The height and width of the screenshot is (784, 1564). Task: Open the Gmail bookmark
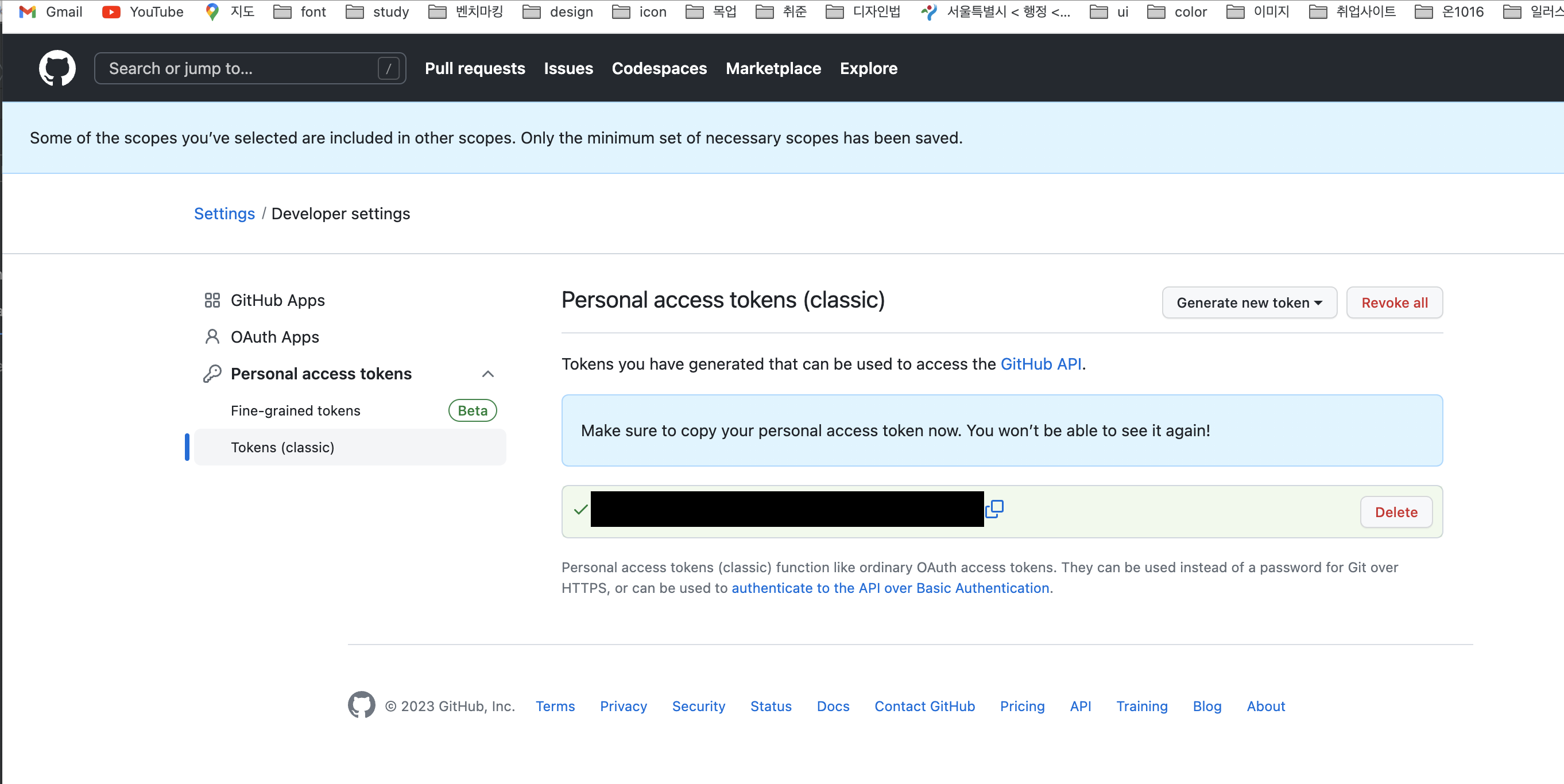click(51, 11)
